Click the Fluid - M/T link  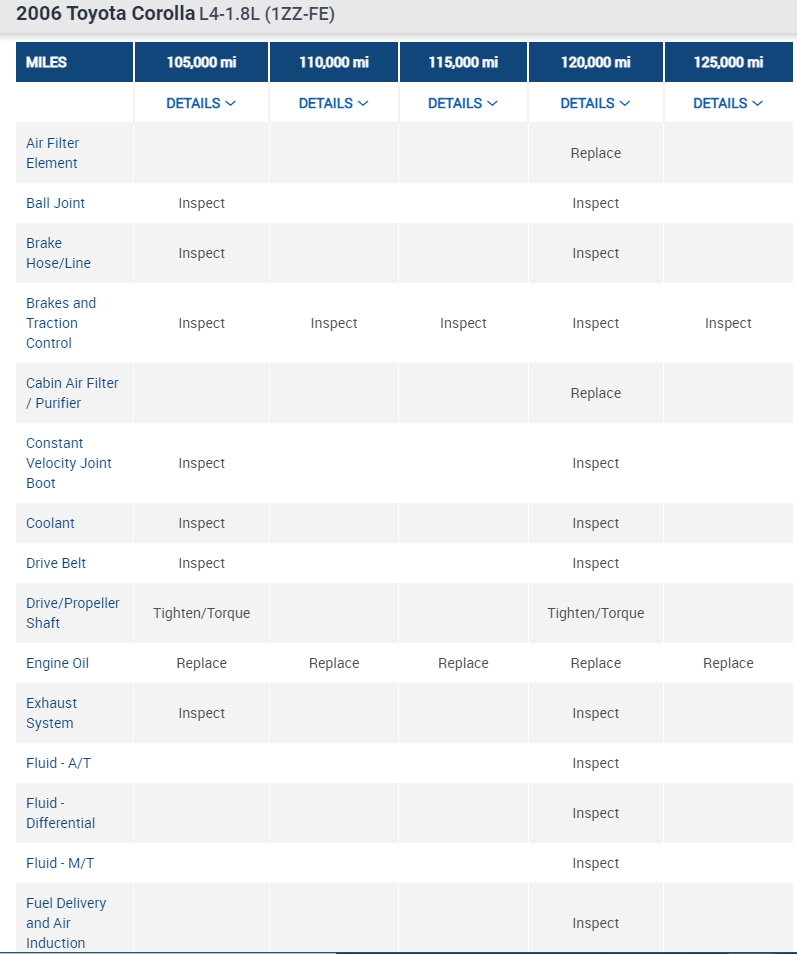point(60,863)
